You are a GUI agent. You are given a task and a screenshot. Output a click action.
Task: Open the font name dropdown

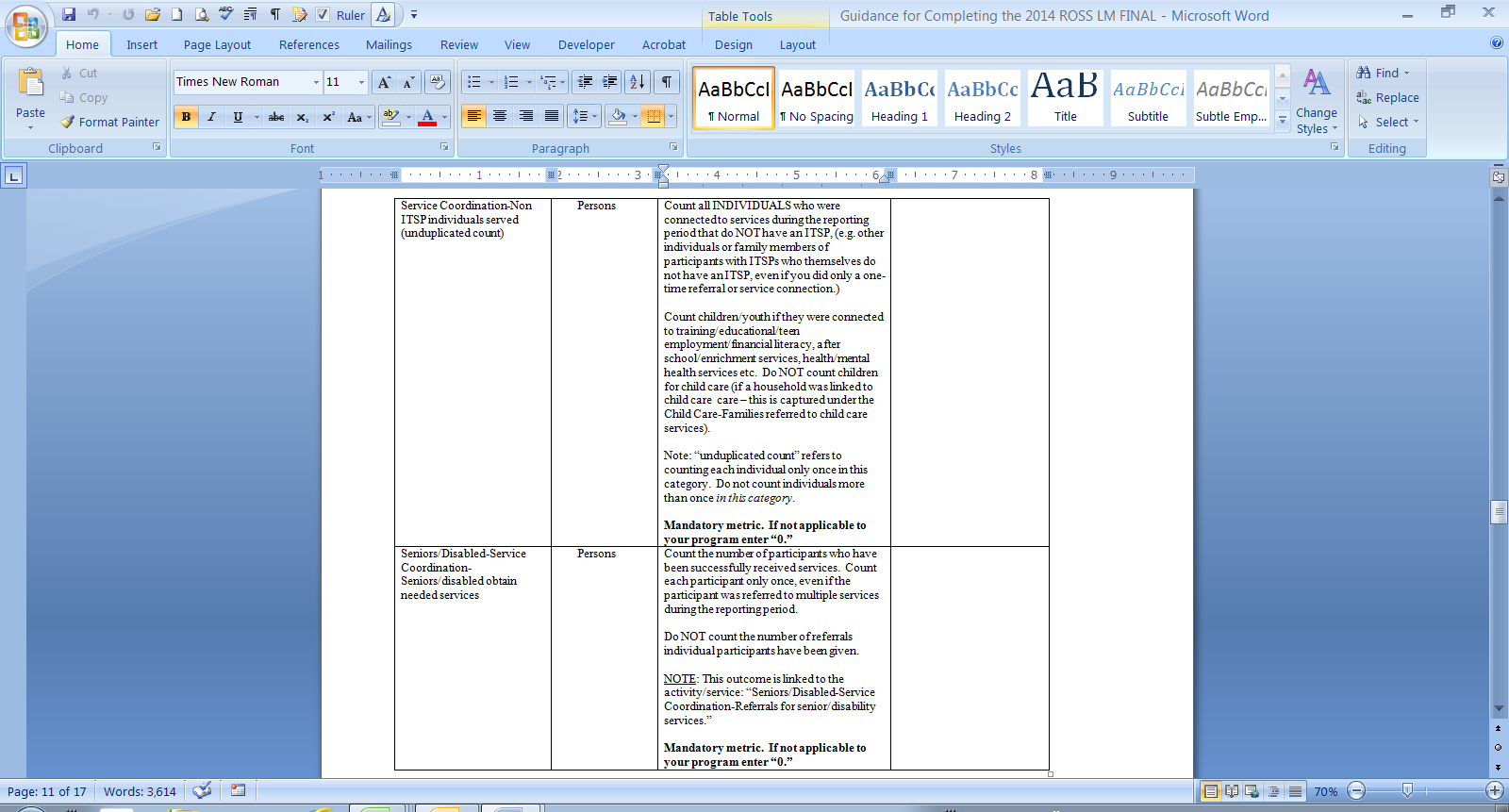click(316, 82)
